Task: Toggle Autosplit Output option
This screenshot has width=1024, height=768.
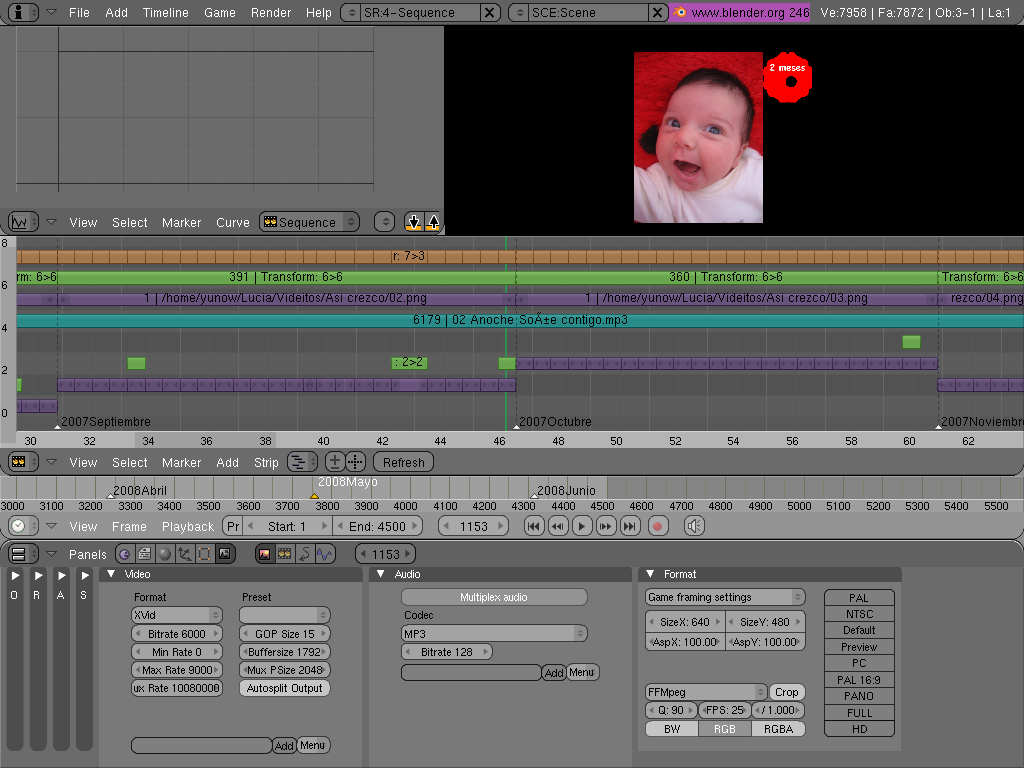Action: tap(285, 688)
